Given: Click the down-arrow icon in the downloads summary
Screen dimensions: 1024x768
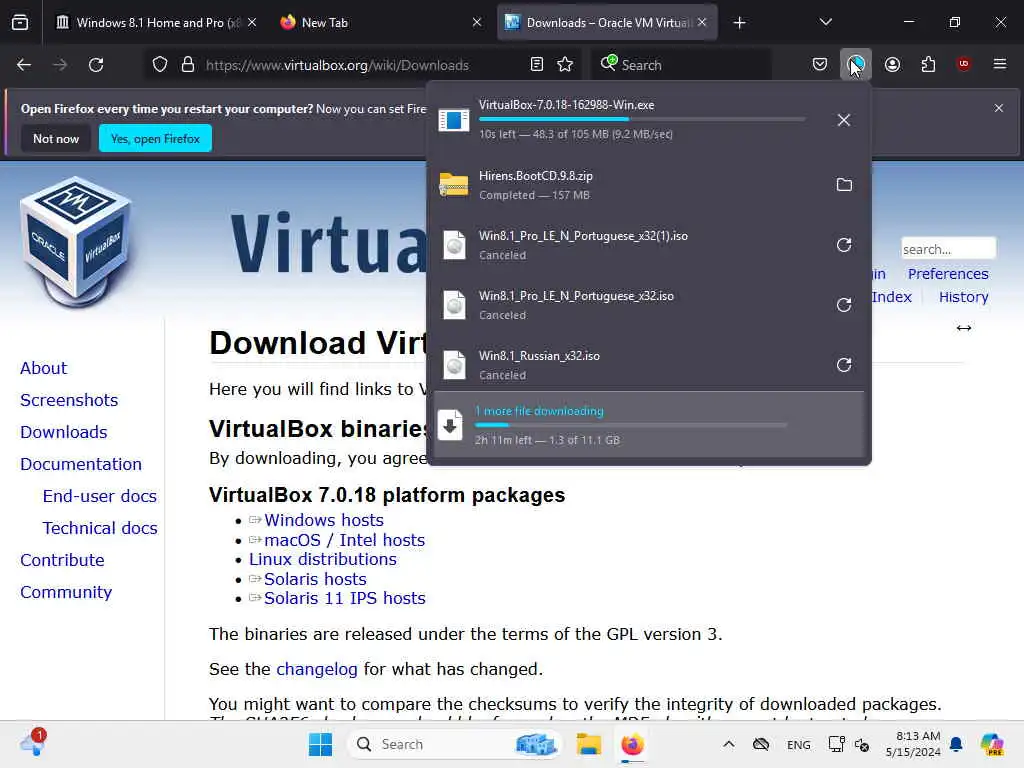Looking at the screenshot, I should click(450, 425).
